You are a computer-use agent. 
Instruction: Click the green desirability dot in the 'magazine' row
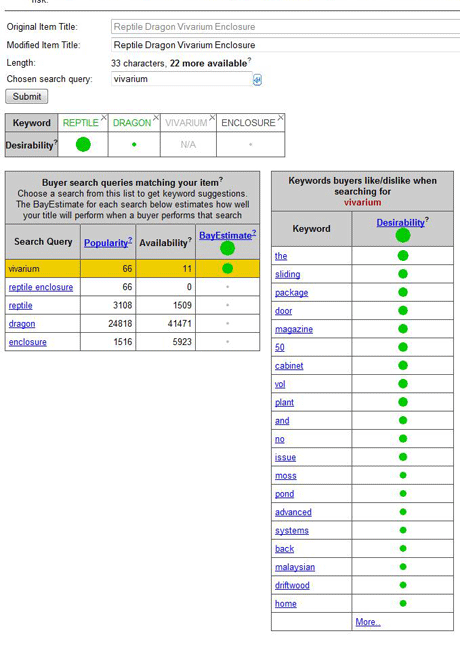[403, 329]
